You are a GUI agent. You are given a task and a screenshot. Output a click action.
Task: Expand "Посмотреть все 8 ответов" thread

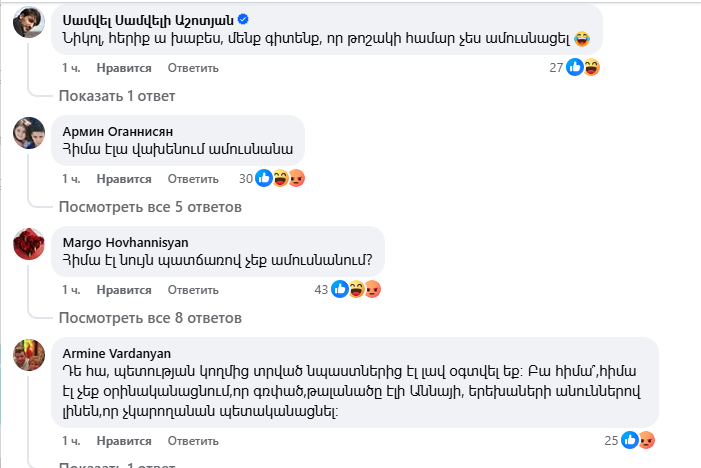click(x=150, y=318)
